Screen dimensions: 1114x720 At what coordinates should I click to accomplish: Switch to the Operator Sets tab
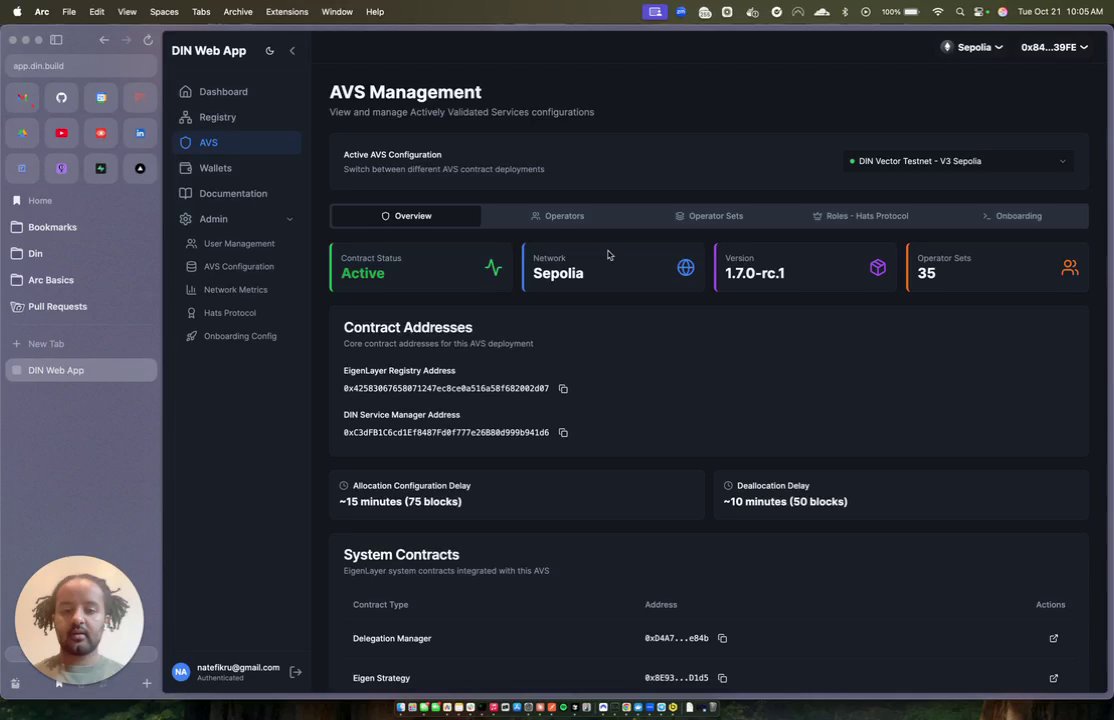coord(709,216)
